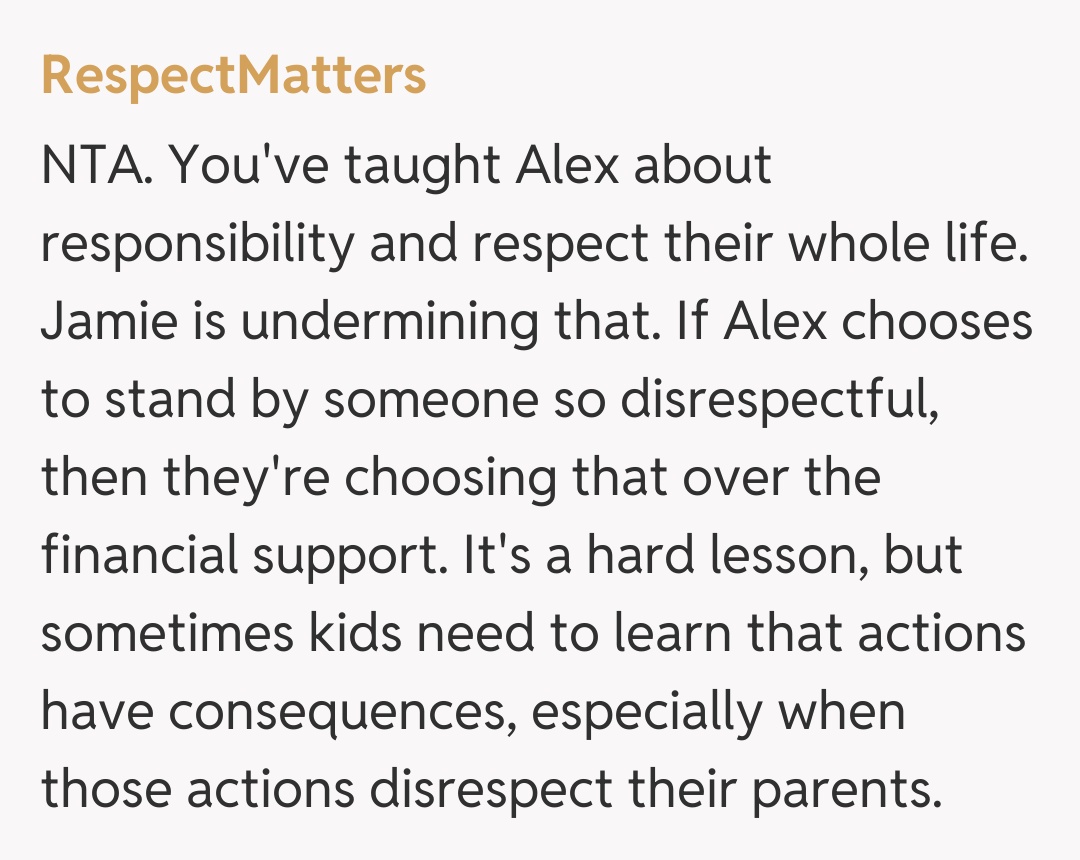Click the word "Alex" in first line
The image size is (1080, 860).
click(567, 166)
